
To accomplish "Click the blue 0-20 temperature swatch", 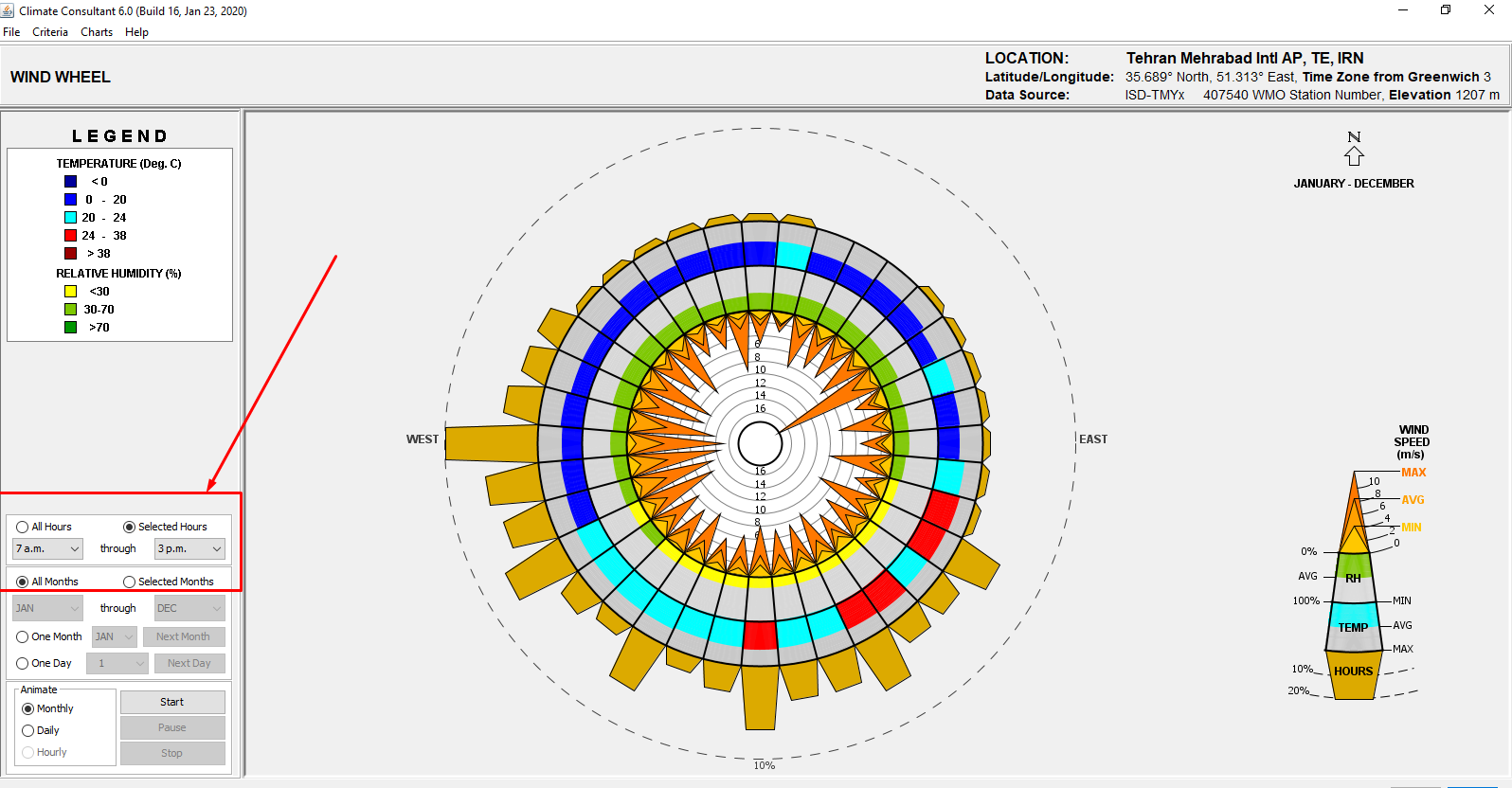I will pos(70,199).
